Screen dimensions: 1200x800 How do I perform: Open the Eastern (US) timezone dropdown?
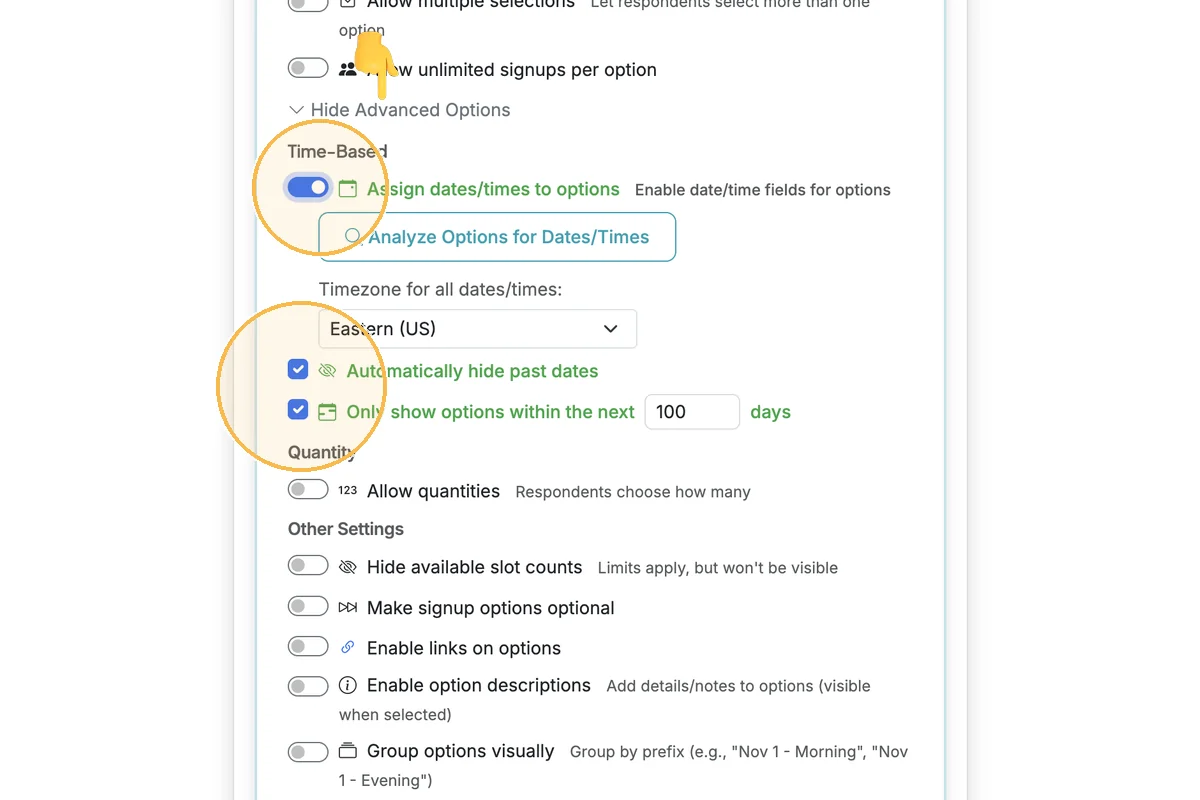477,329
